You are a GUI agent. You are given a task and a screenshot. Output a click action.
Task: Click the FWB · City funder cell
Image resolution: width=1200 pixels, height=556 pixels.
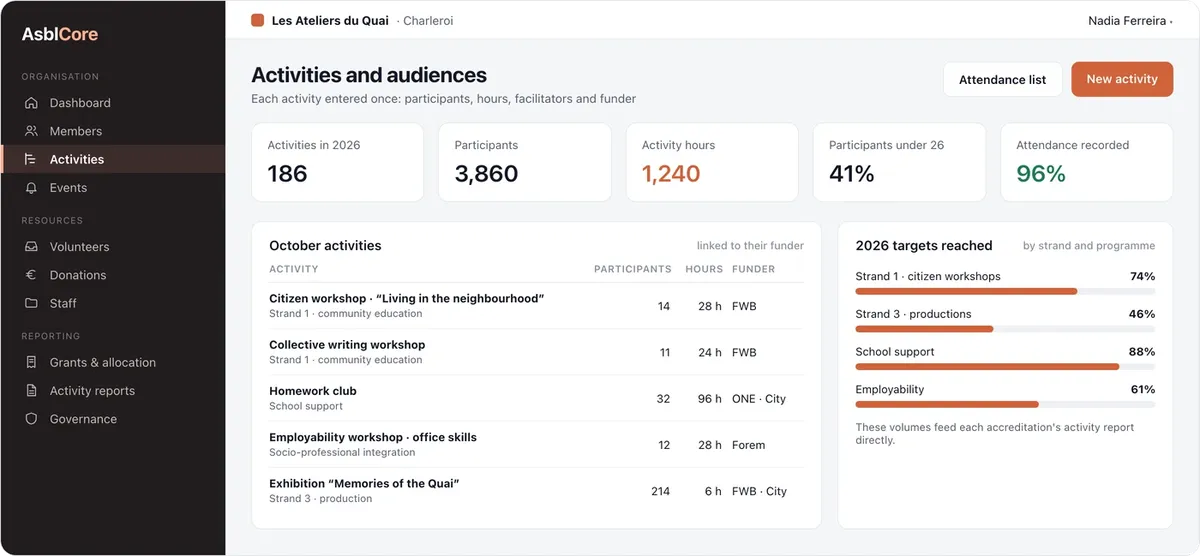pyautogui.click(x=759, y=491)
